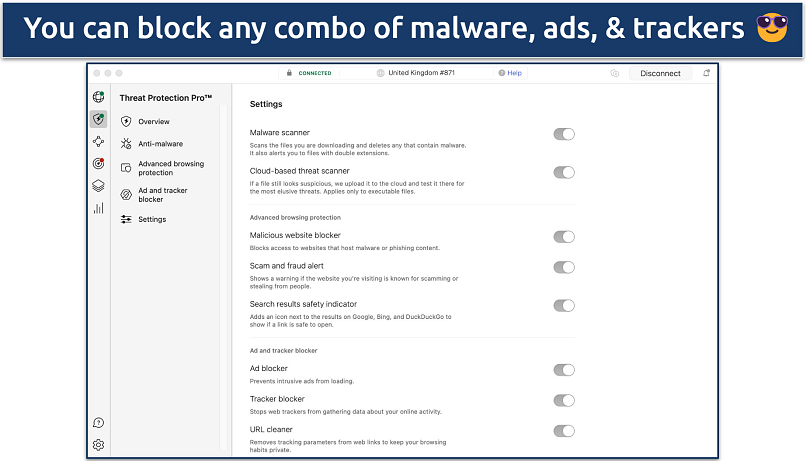Click the Ad and tracker blocker section header

pos(283,351)
